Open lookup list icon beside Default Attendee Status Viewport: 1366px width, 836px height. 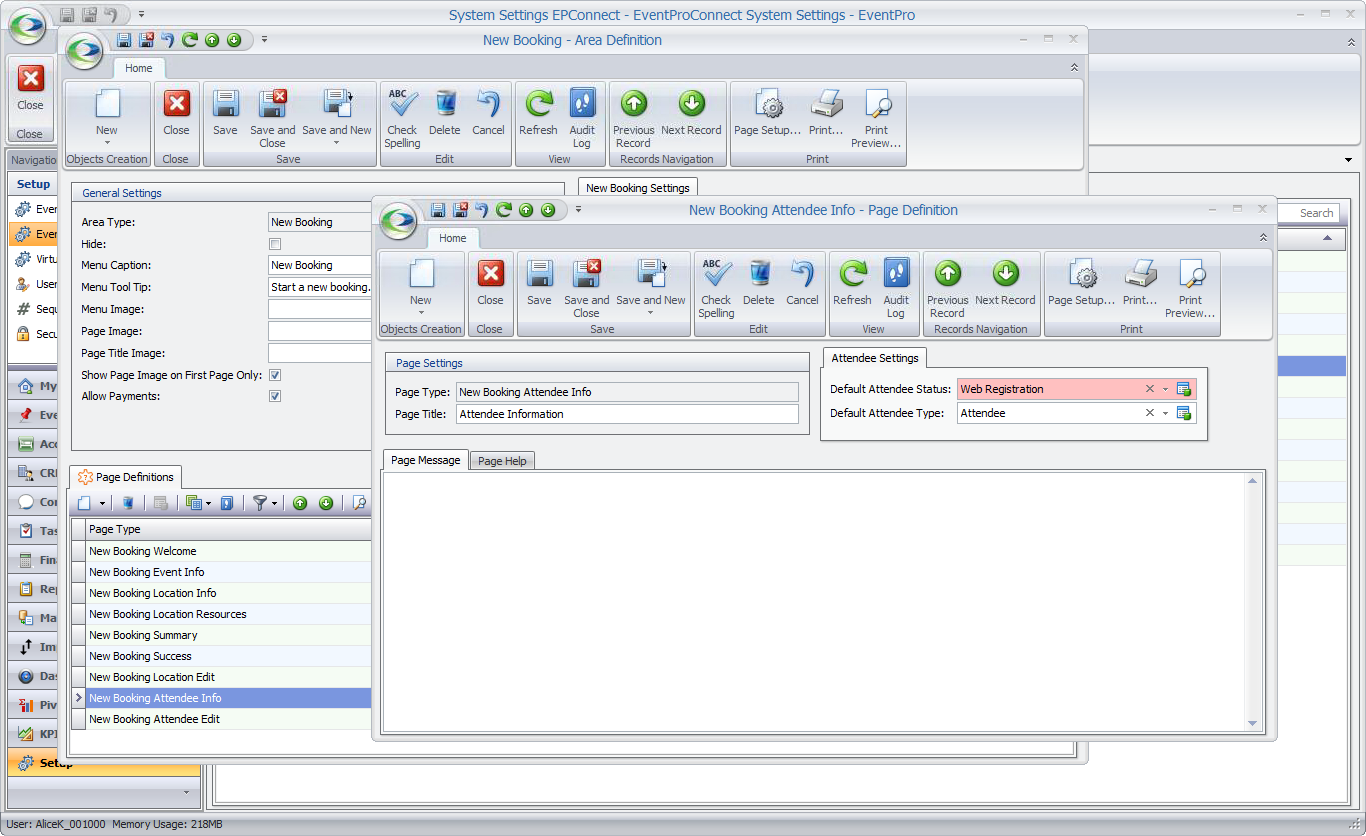tap(1184, 389)
